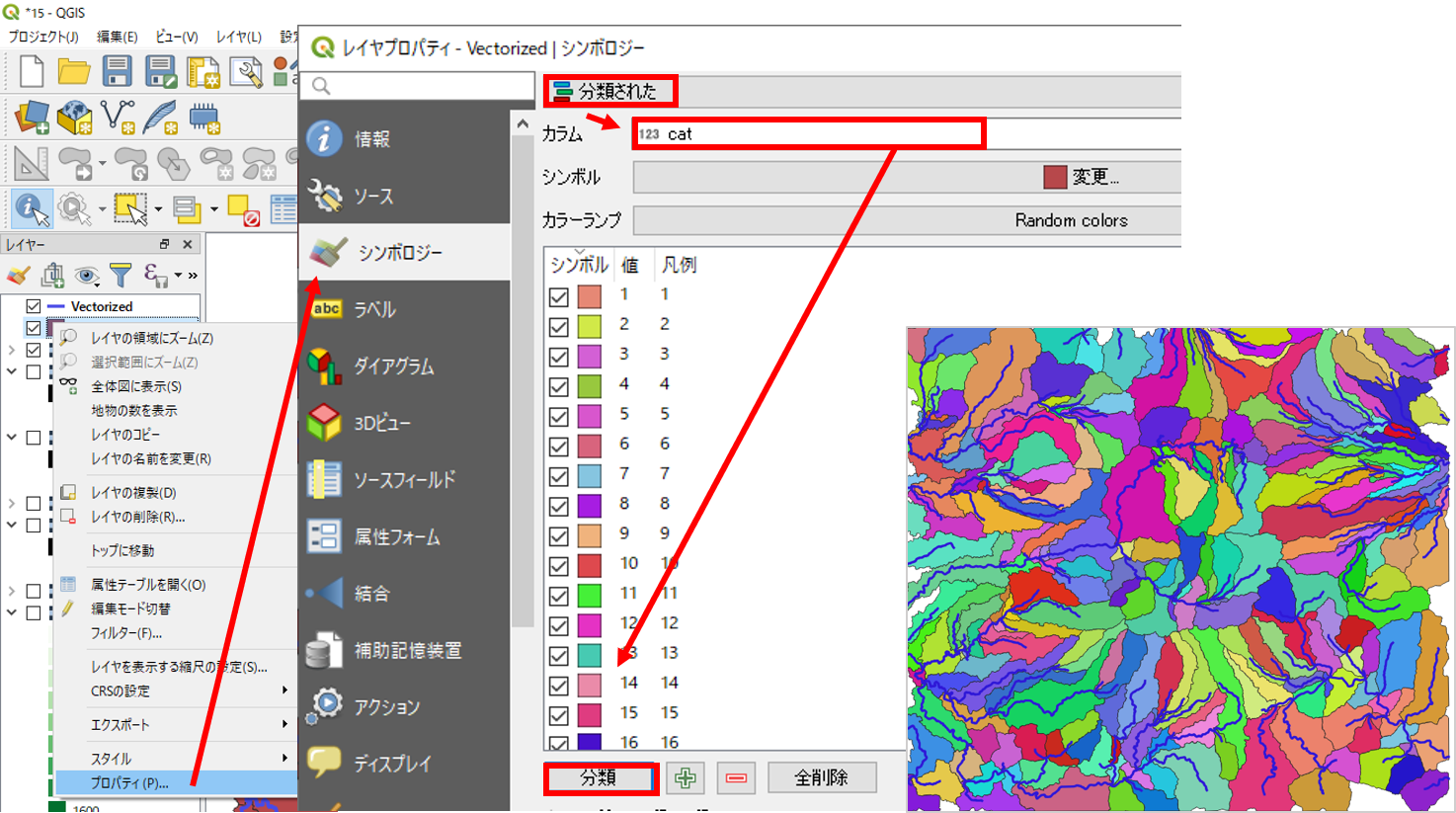Open ソースフィールド section in sidebar
This screenshot has height=813, width=1456.
click(x=404, y=480)
